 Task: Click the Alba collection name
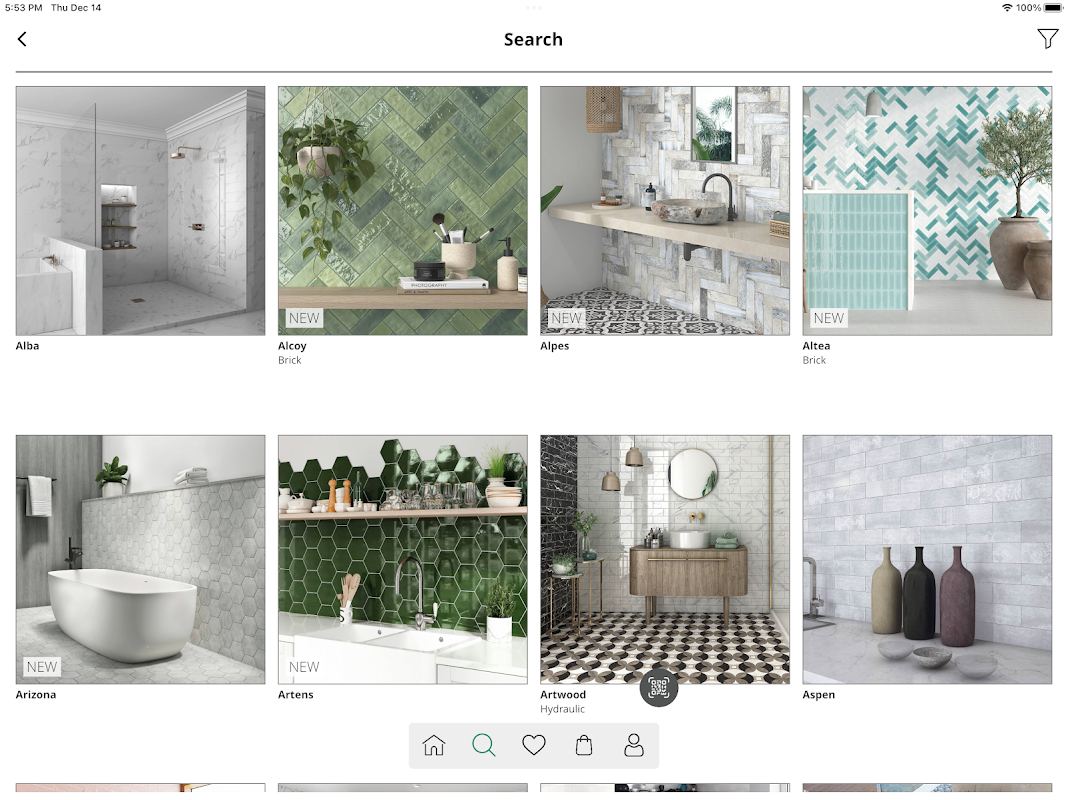27,346
